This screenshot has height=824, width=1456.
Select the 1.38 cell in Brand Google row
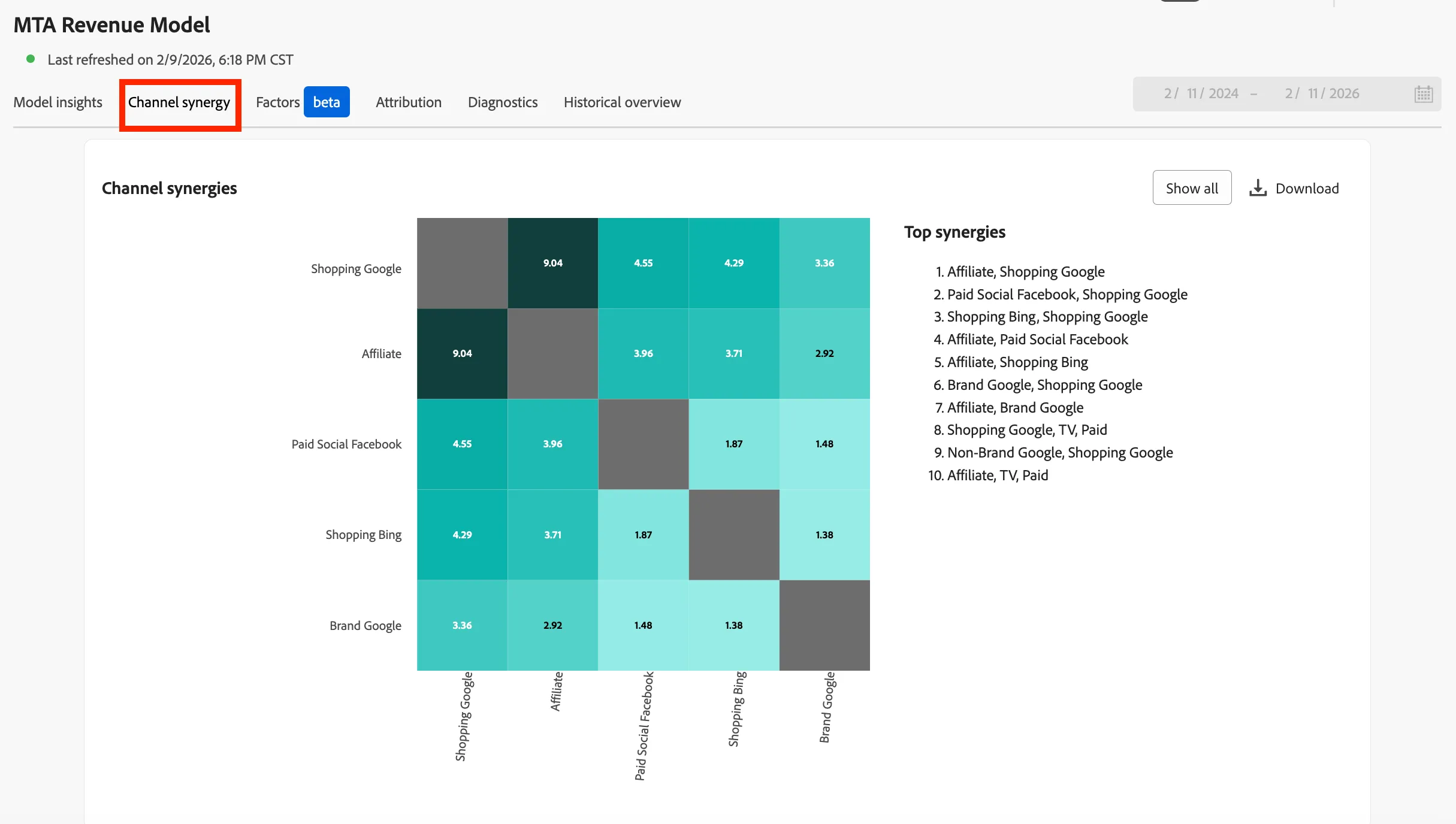tap(734, 625)
